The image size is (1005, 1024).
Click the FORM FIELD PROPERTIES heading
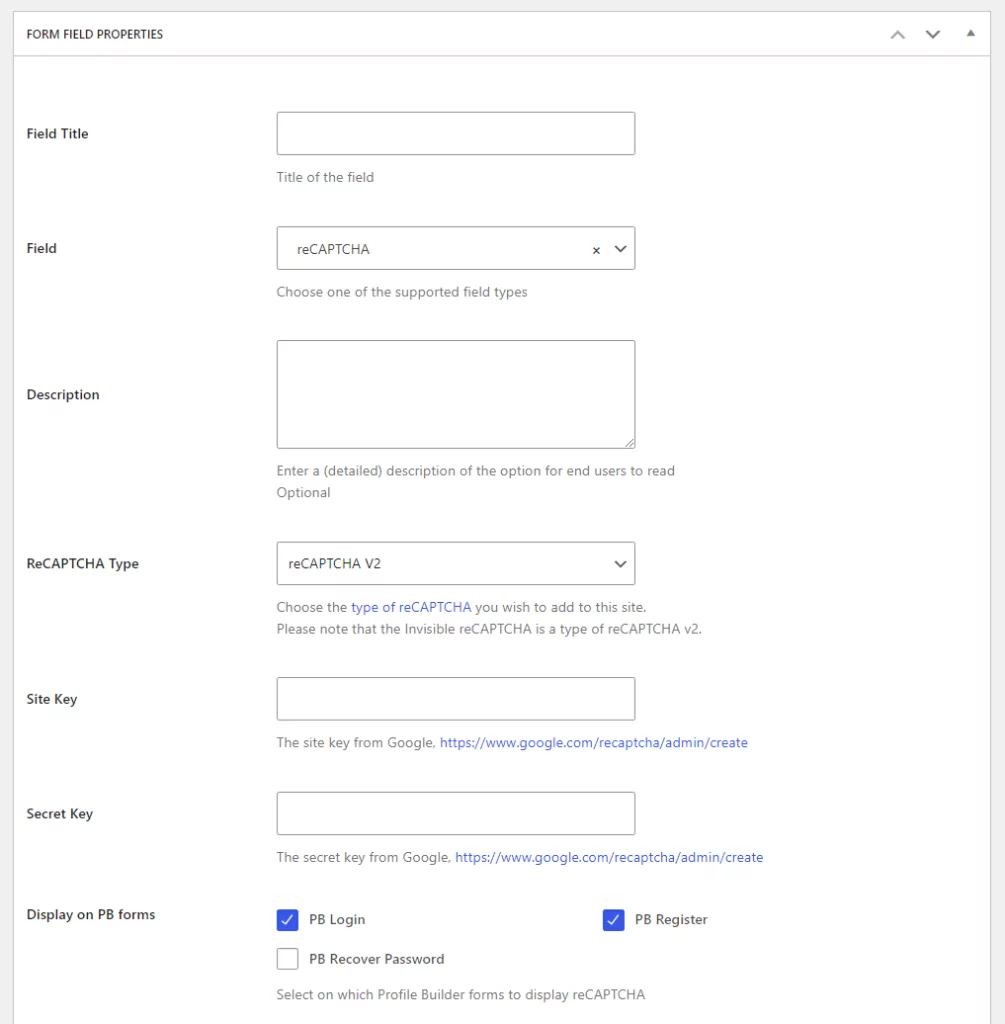[x=95, y=35]
